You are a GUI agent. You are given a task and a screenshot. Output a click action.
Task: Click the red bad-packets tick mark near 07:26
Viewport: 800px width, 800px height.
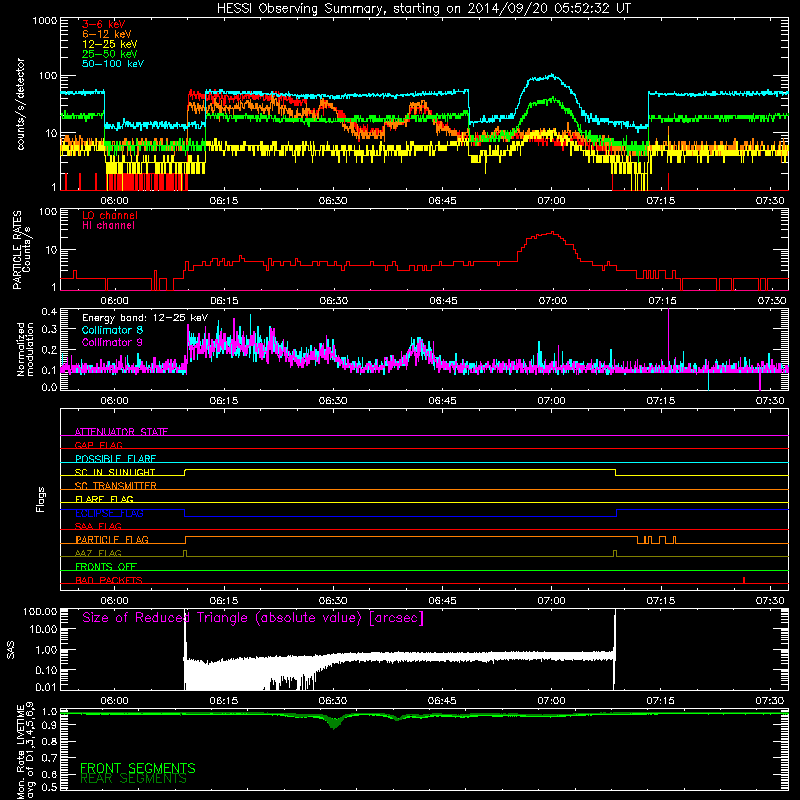tap(744, 580)
